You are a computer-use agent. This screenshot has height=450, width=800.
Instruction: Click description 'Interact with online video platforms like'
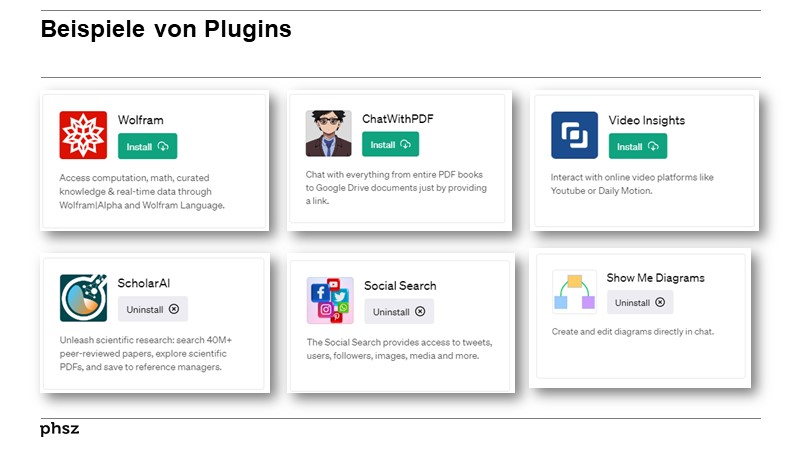632,178
